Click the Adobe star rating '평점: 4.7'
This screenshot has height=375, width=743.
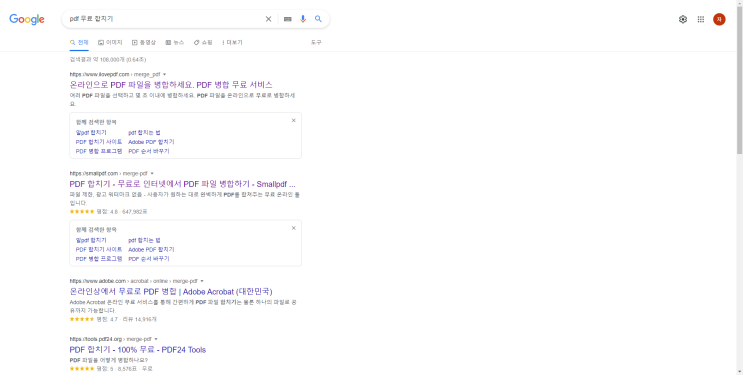point(113,320)
